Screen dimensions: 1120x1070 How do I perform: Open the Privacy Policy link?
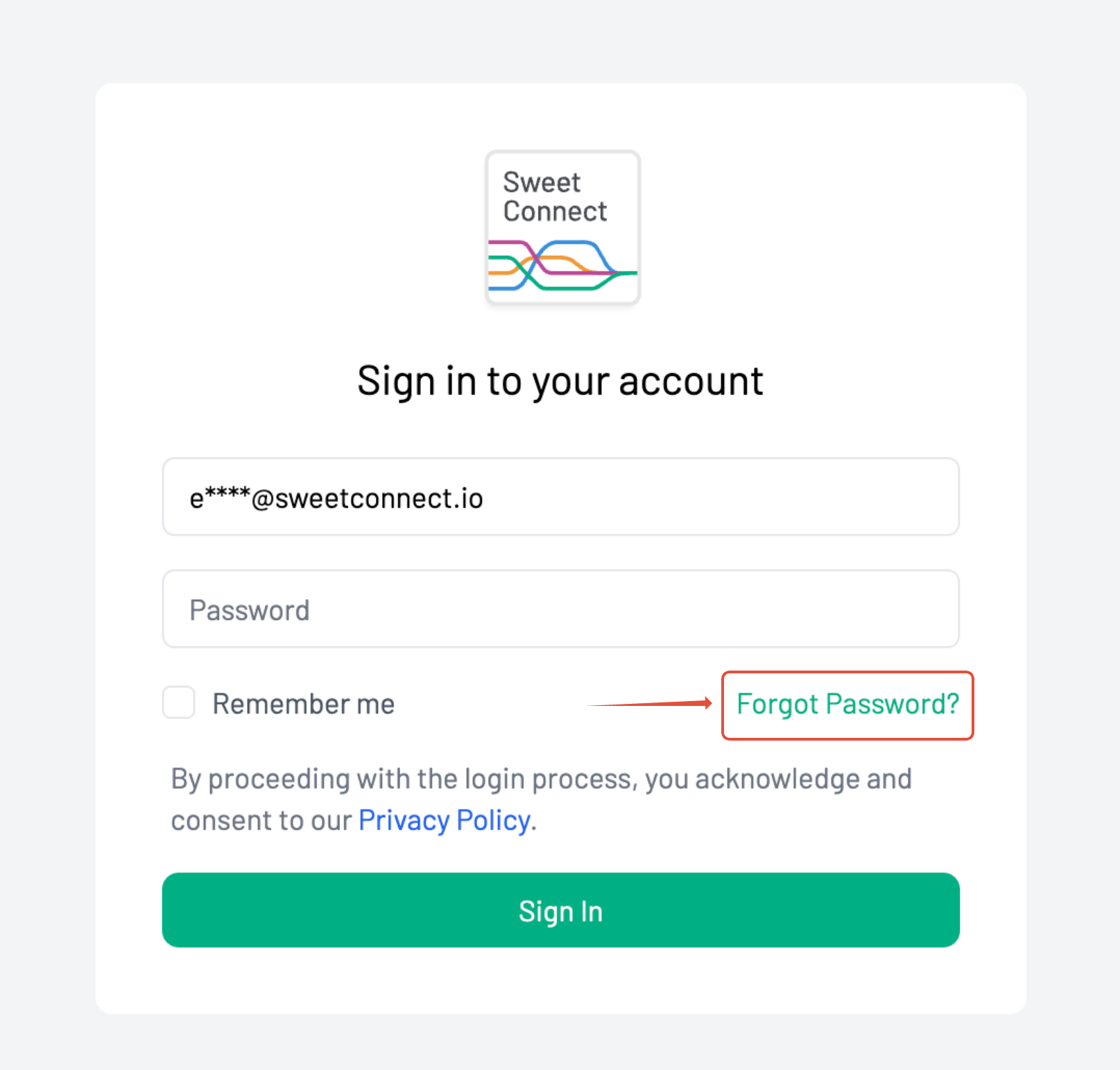pyautogui.click(x=445, y=820)
